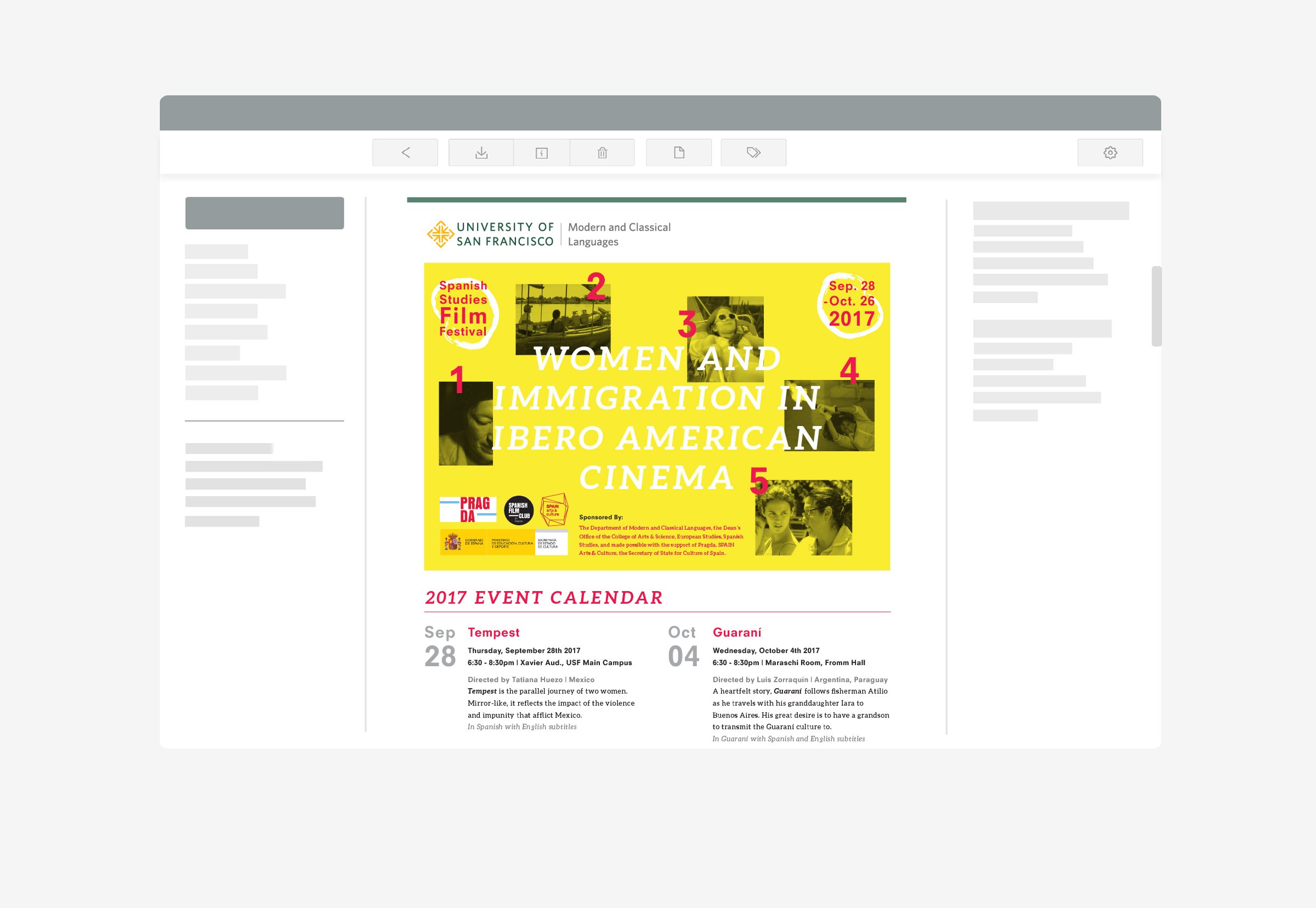The image size is (1316, 908).
Task: Click the Pragda sponsor logo
Action: (468, 509)
